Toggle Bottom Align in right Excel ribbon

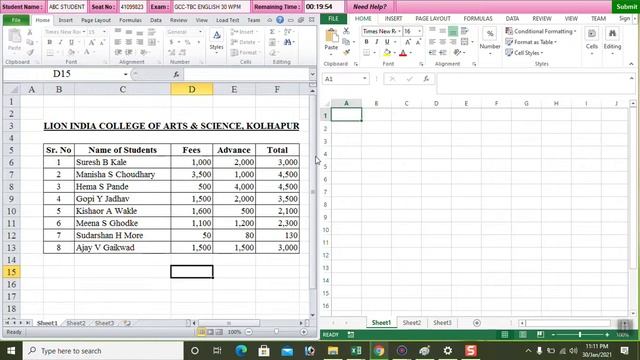453,31
